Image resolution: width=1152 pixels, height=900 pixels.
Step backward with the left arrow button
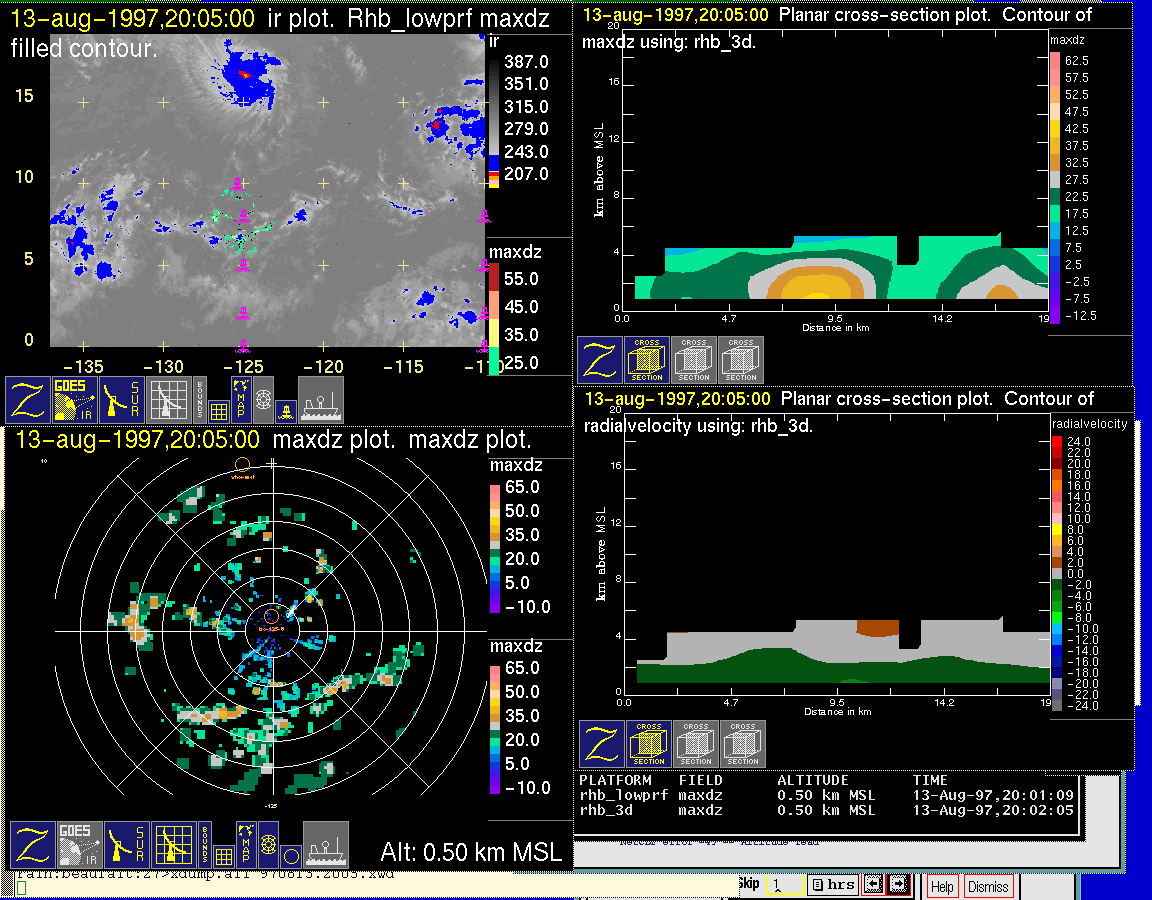coord(872,885)
